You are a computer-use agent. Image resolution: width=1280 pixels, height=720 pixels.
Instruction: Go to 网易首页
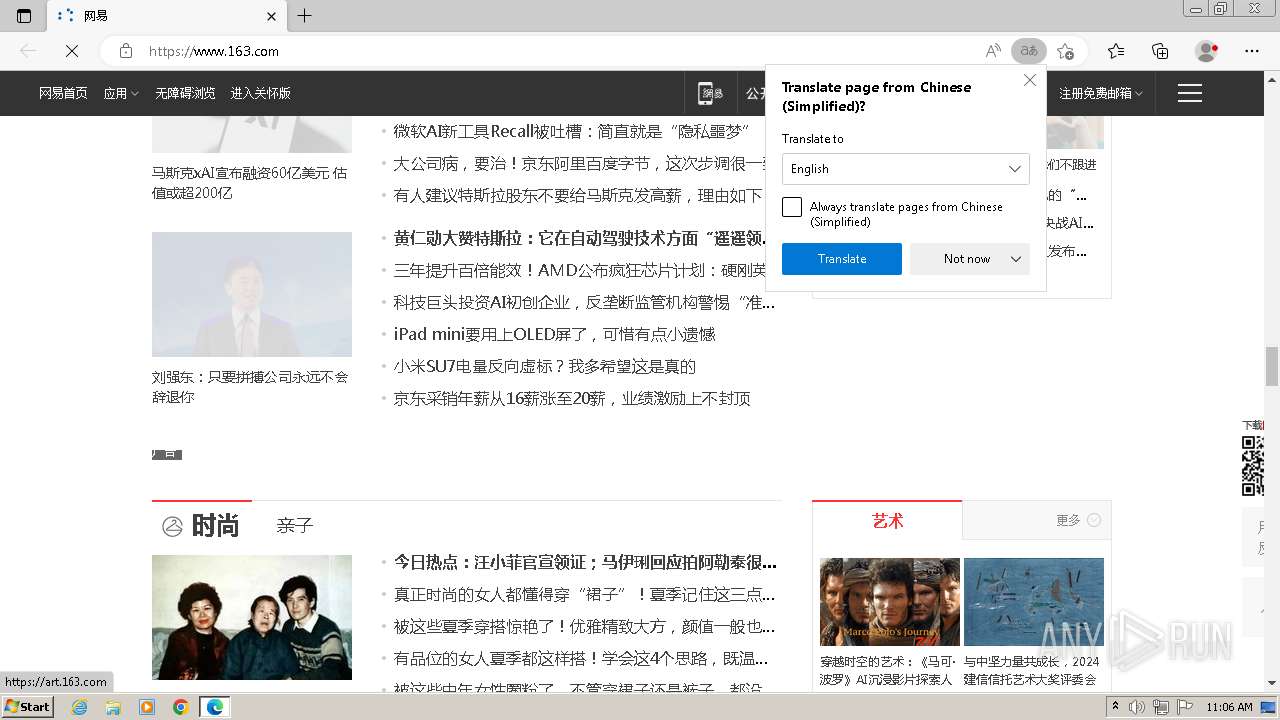(63, 93)
